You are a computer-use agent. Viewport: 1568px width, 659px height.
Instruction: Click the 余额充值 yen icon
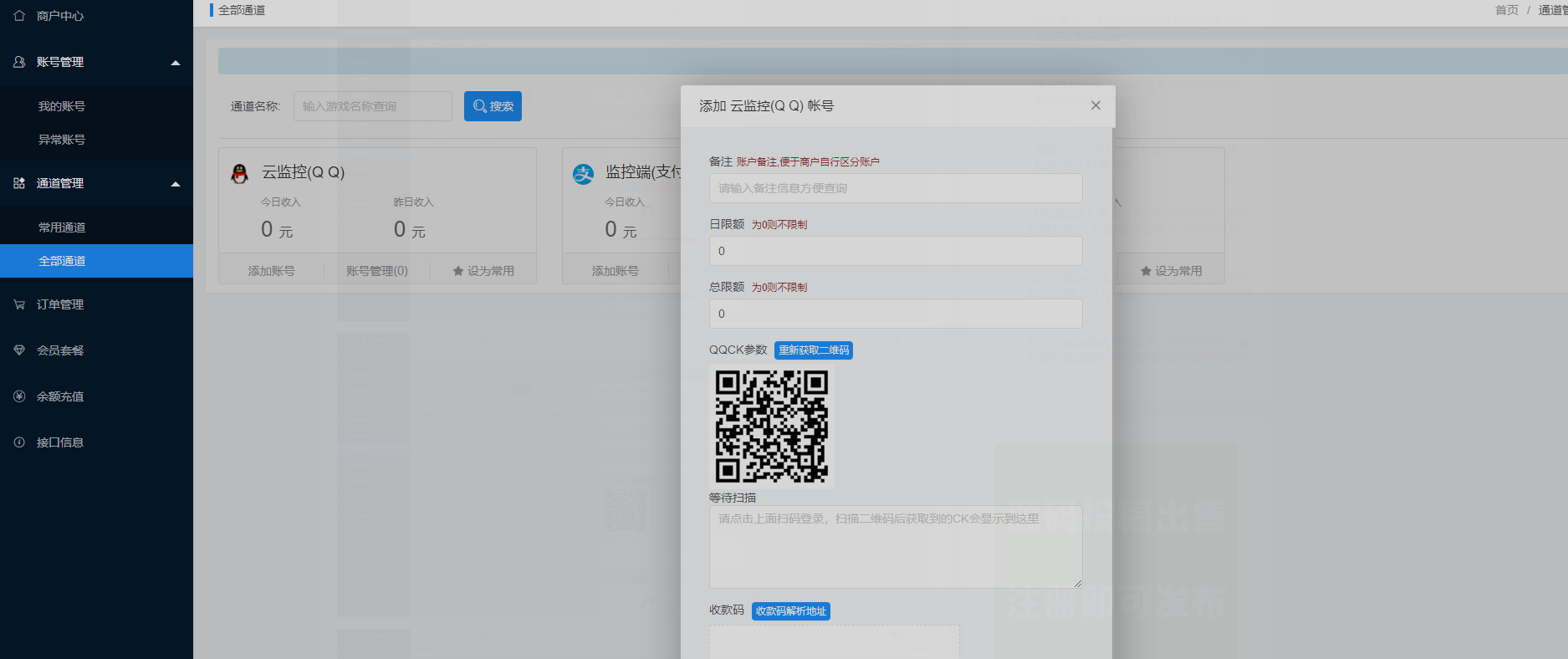19,396
